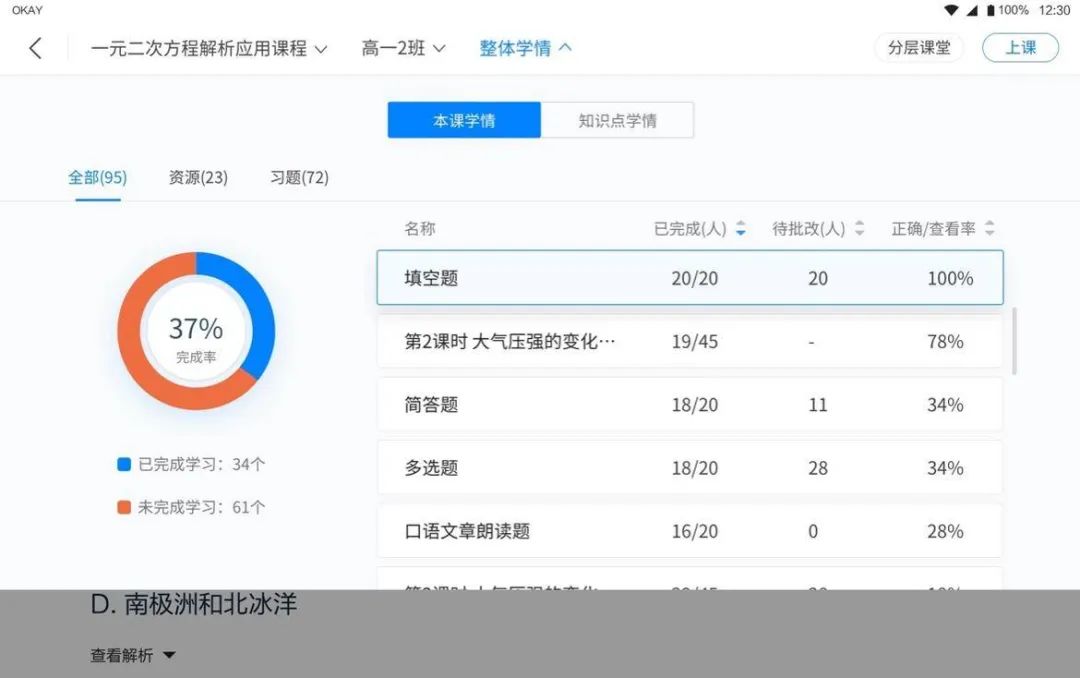
Task: Click the orange 未完成学习 legend square
Action: point(124,508)
